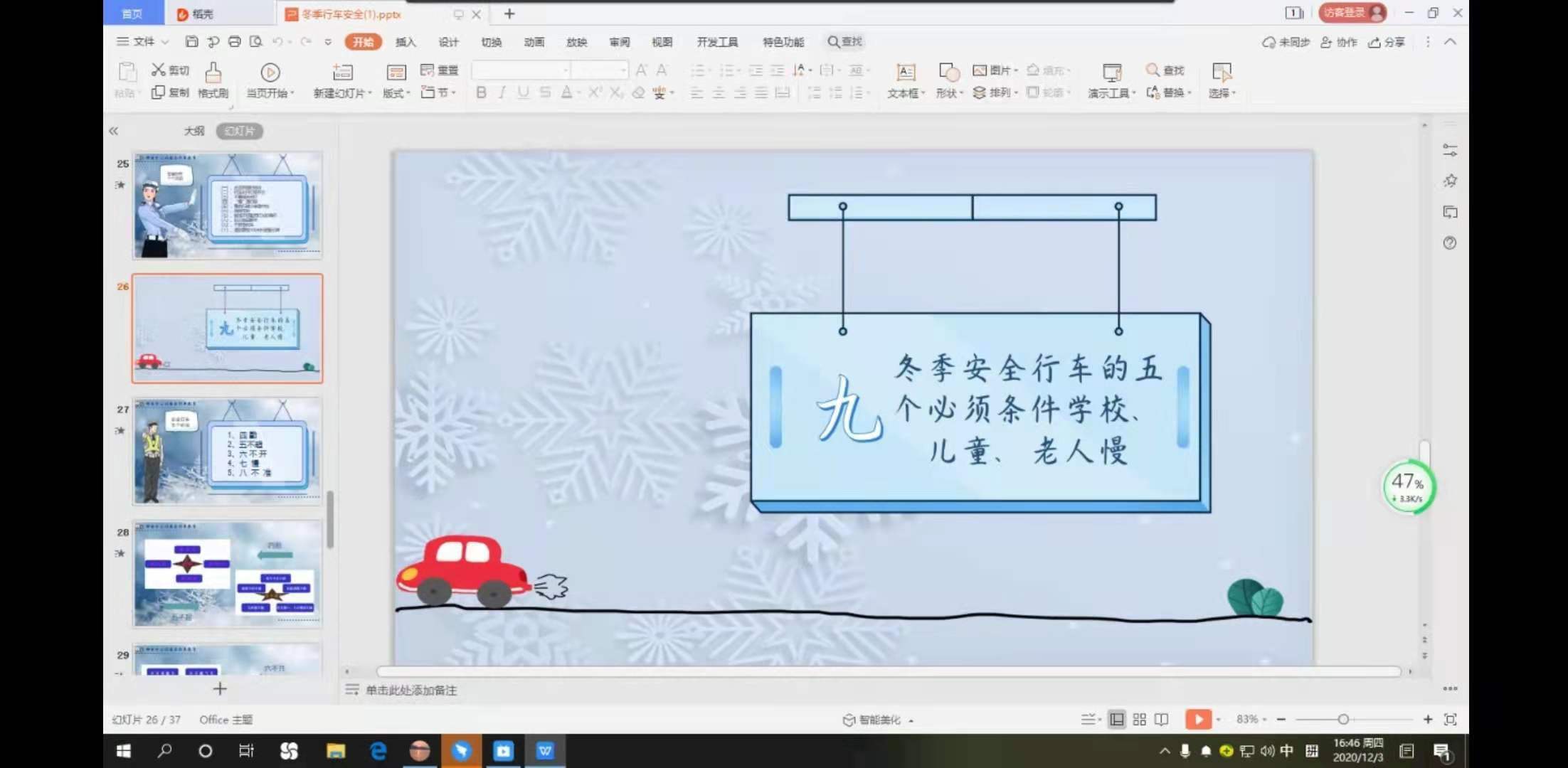
Task: Switch to reading view mode
Action: click(1161, 719)
